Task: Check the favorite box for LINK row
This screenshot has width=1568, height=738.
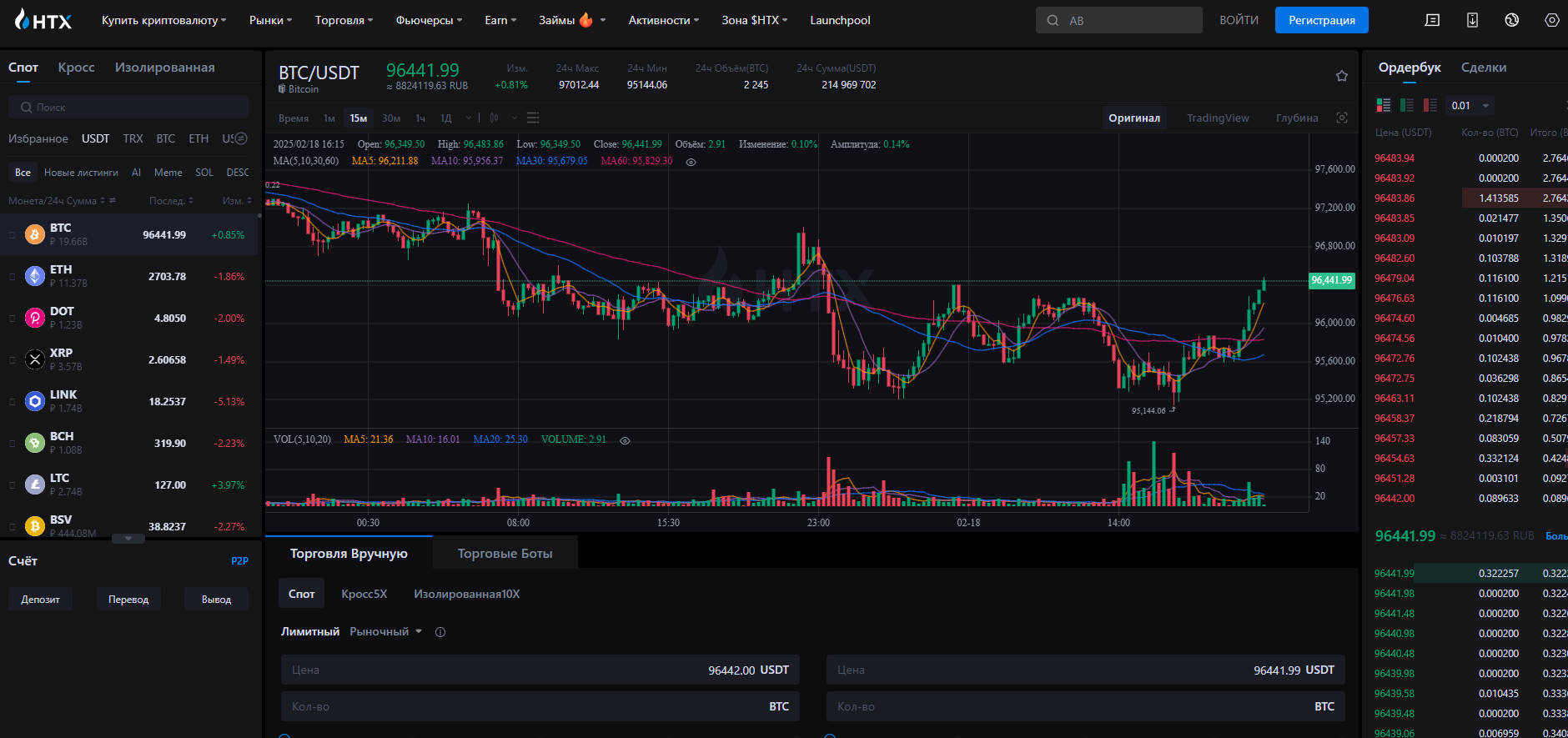Action: pyautogui.click(x=12, y=402)
